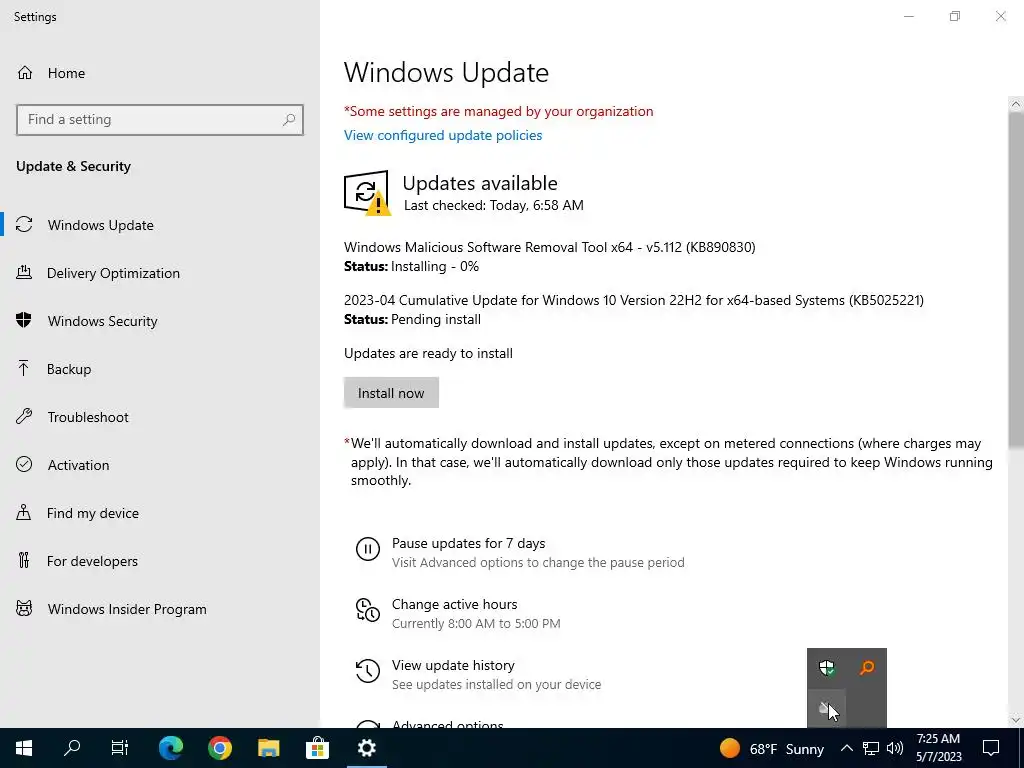Click the Settings gear taskbar icon
The height and width of the screenshot is (768, 1024).
366,748
